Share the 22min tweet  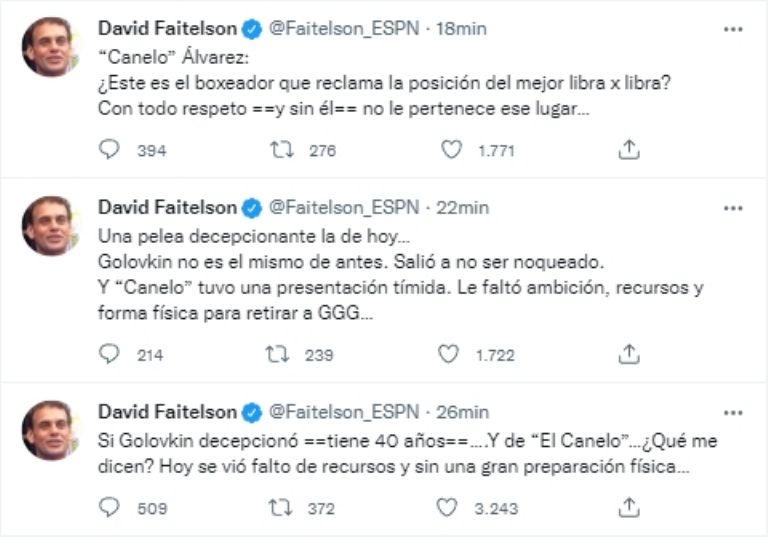tap(629, 354)
